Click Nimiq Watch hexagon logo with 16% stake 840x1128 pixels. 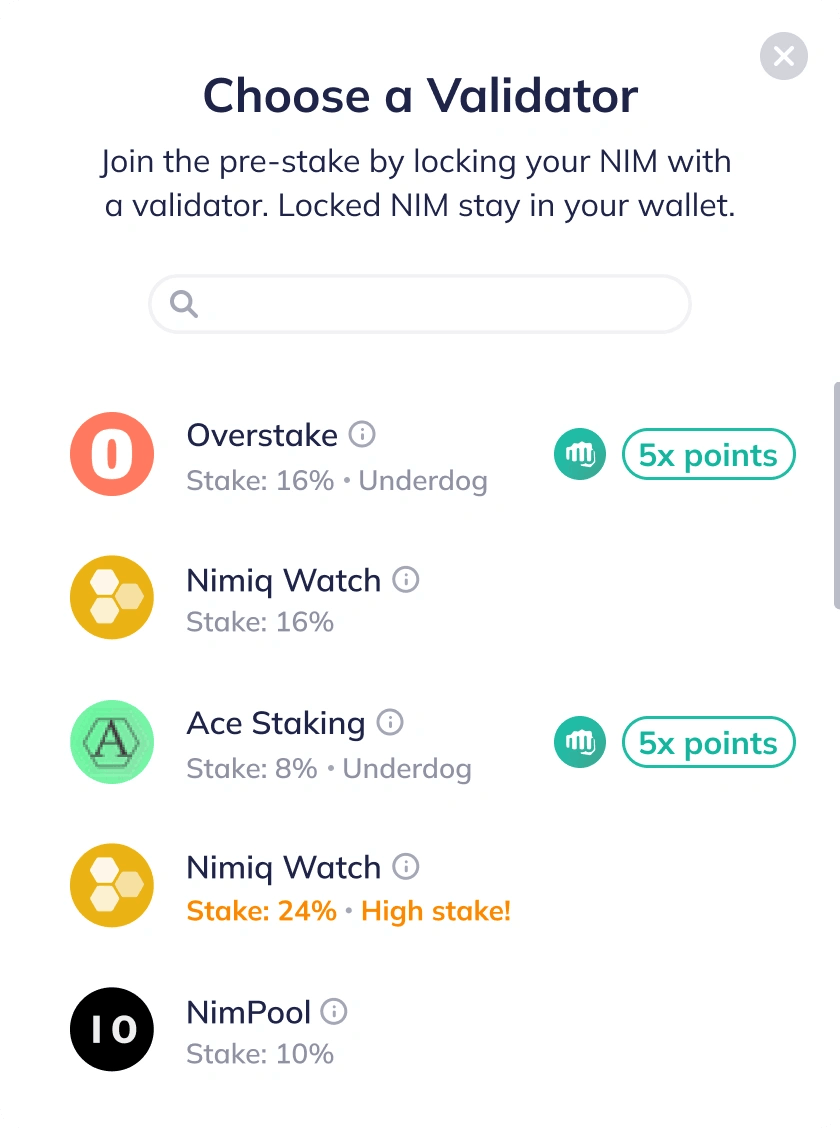(x=111, y=597)
